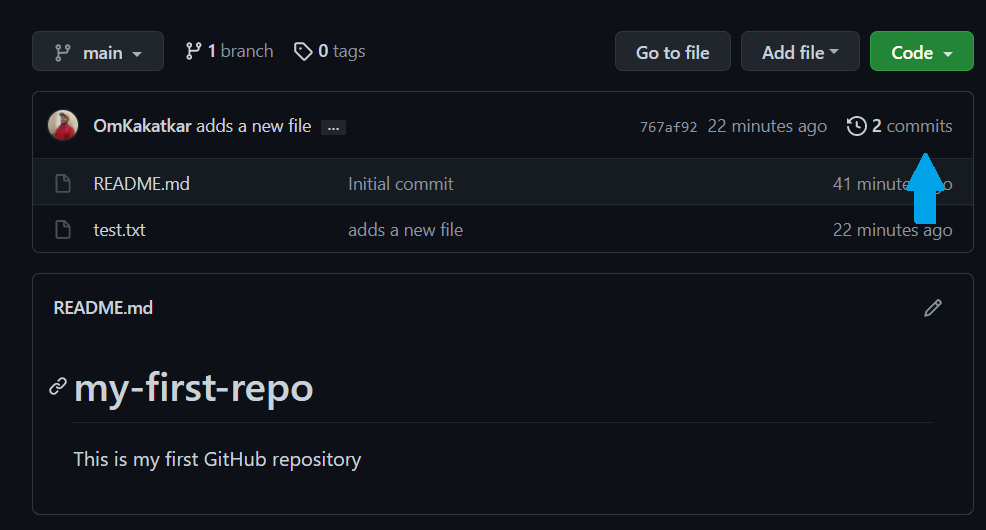
Task: Open the OmKakatkar username link
Action: tap(142, 126)
